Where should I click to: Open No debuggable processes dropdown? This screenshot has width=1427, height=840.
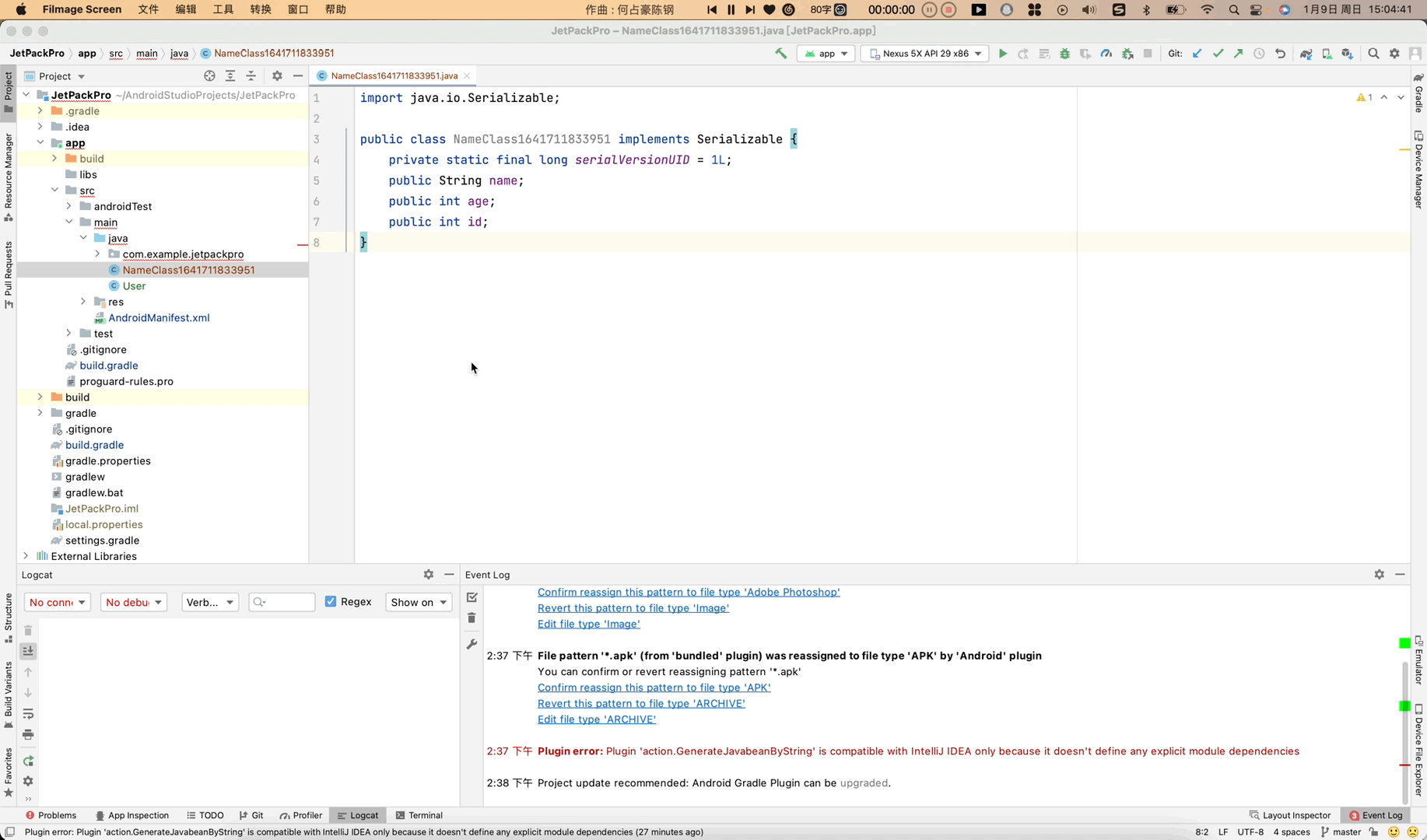click(134, 602)
